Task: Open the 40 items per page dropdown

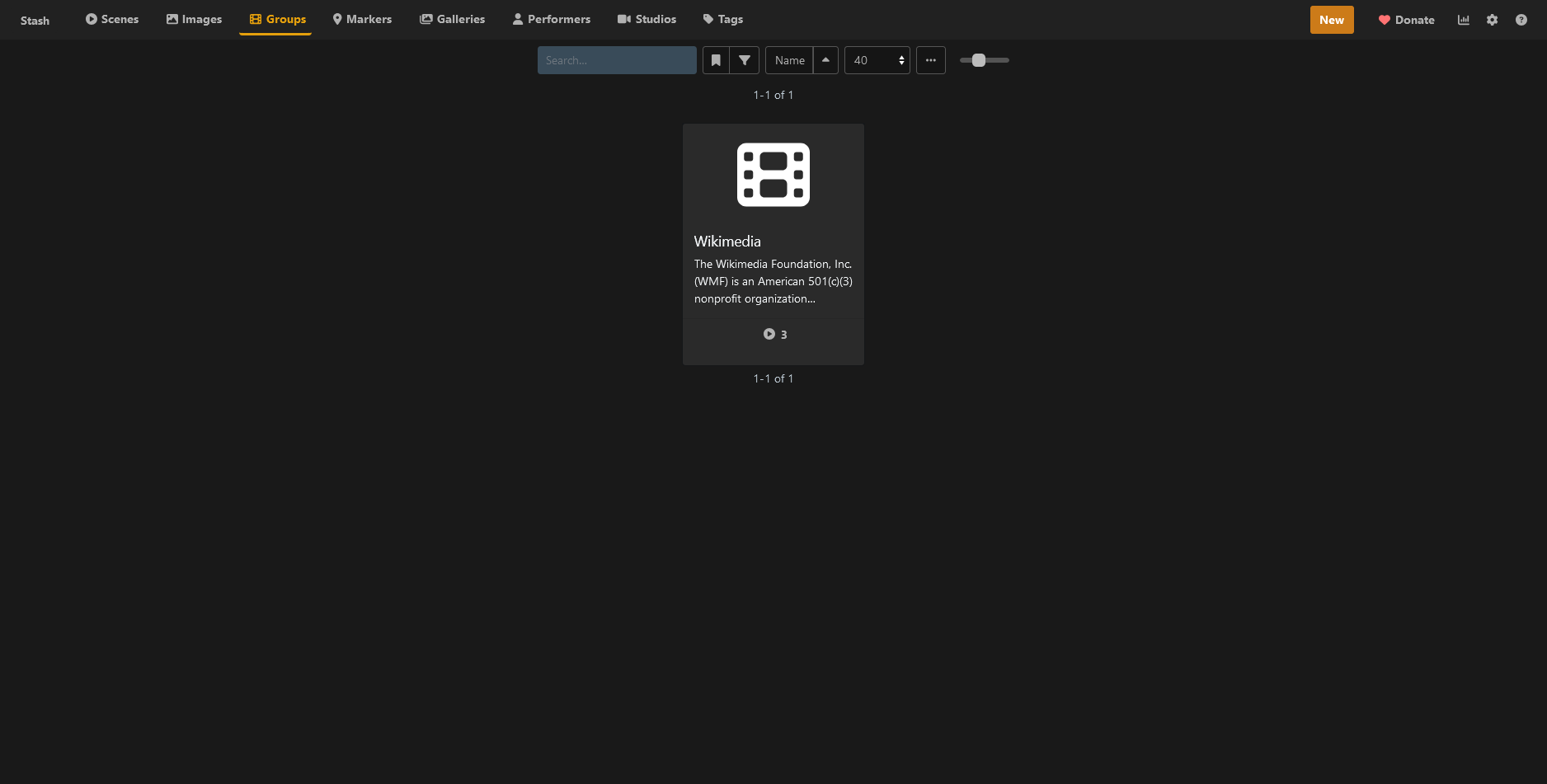Action: pyautogui.click(x=877, y=60)
